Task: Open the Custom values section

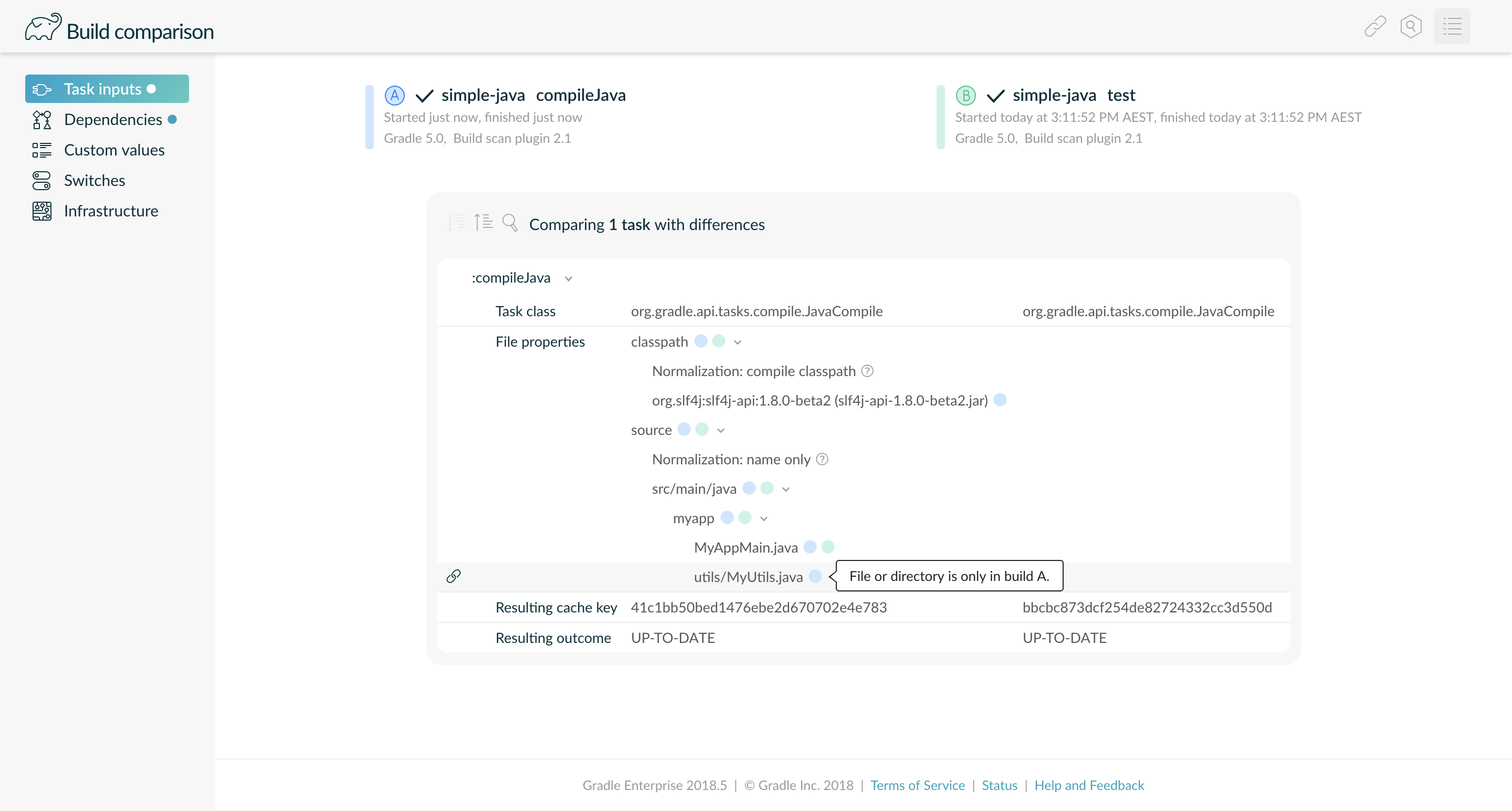Action: (x=114, y=150)
